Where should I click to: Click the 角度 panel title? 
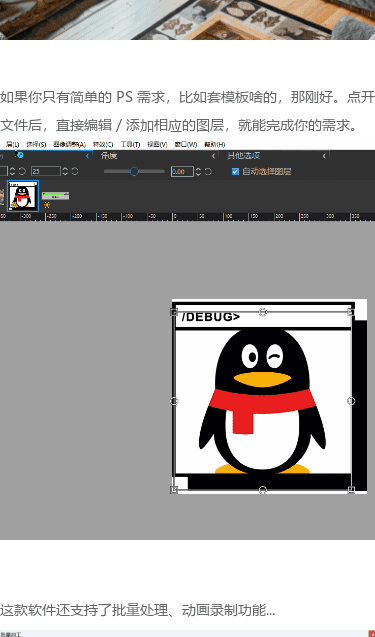tap(109, 156)
